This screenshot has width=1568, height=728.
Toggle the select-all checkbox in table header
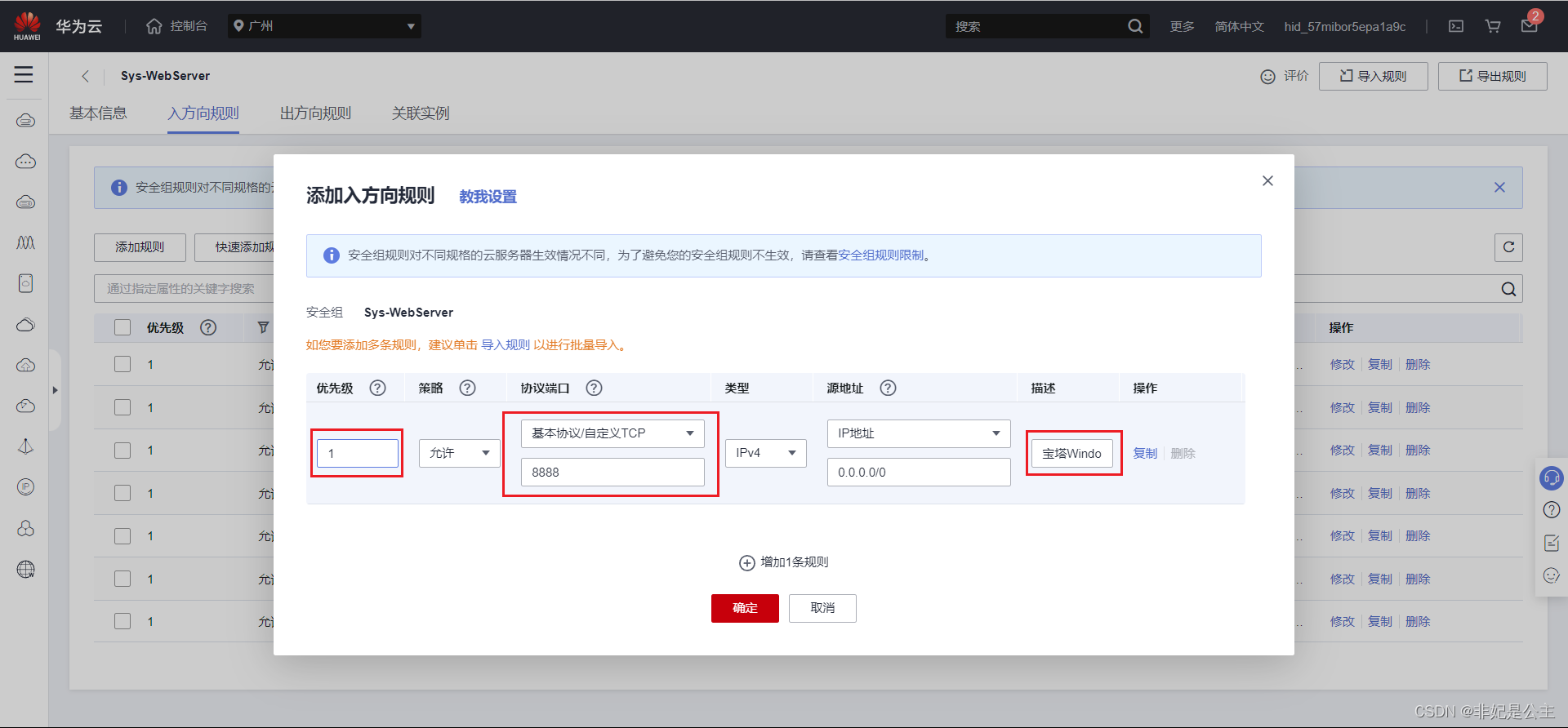coord(122,327)
